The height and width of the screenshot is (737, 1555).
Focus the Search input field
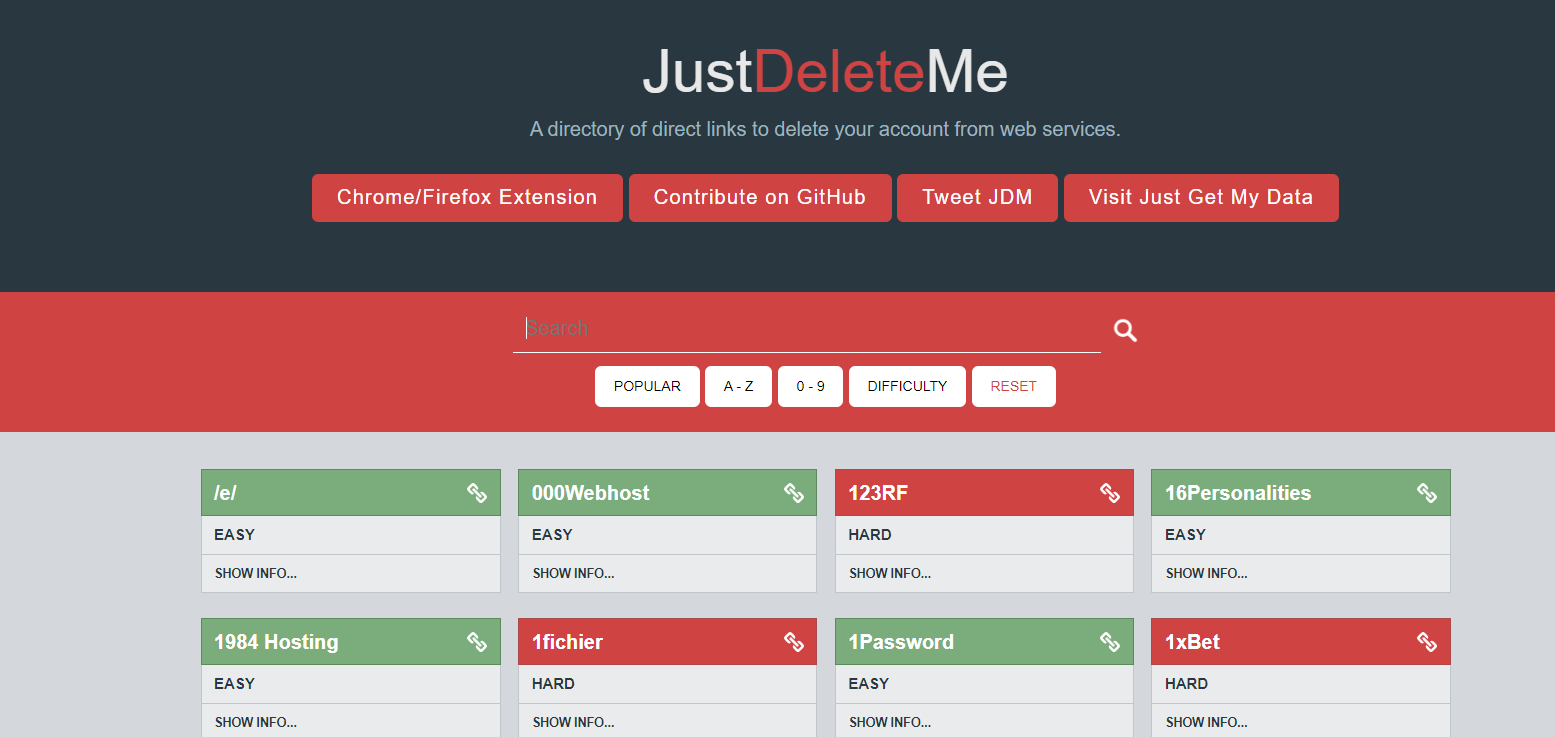(807, 329)
